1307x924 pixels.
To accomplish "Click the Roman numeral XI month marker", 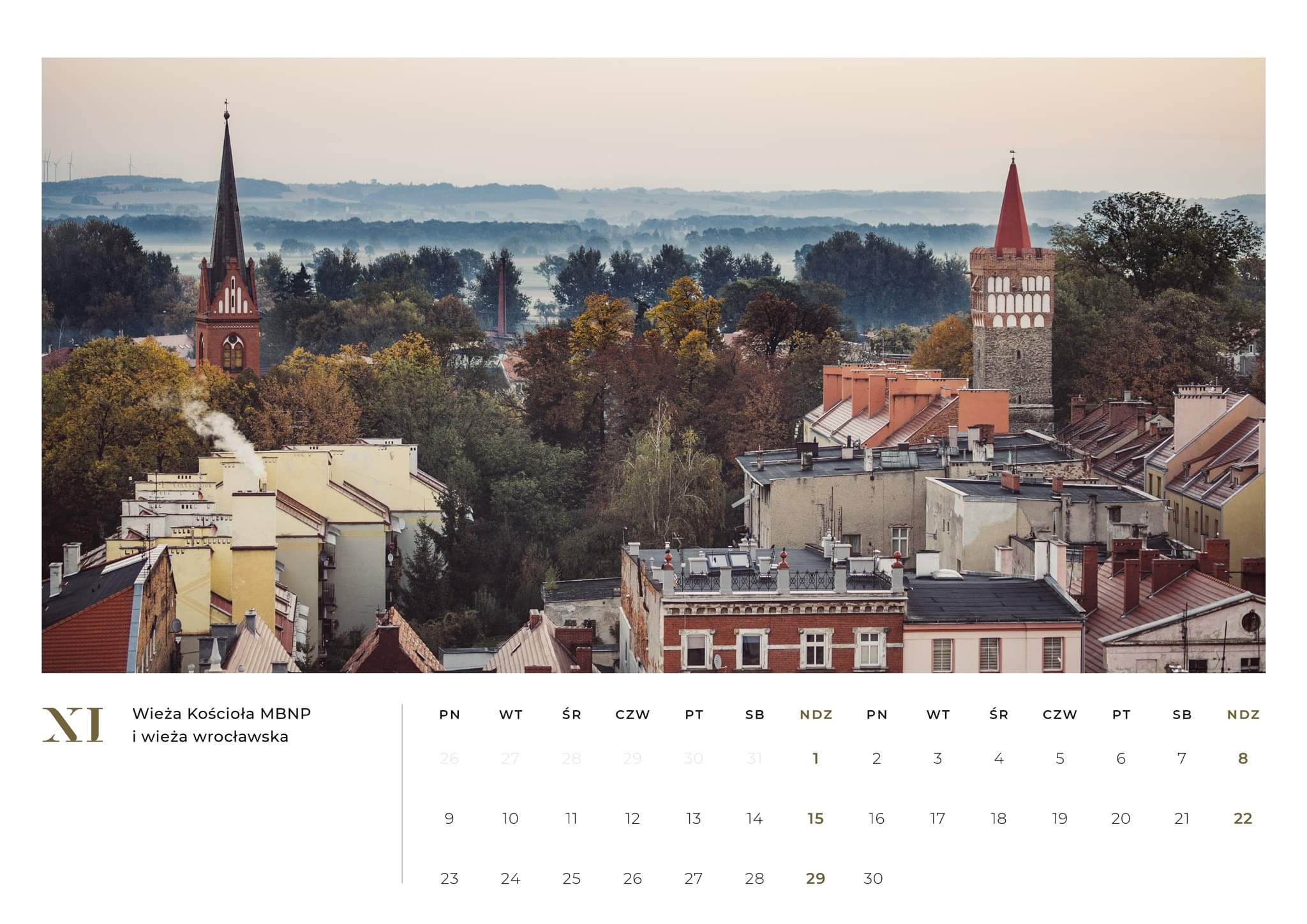I will (x=73, y=725).
